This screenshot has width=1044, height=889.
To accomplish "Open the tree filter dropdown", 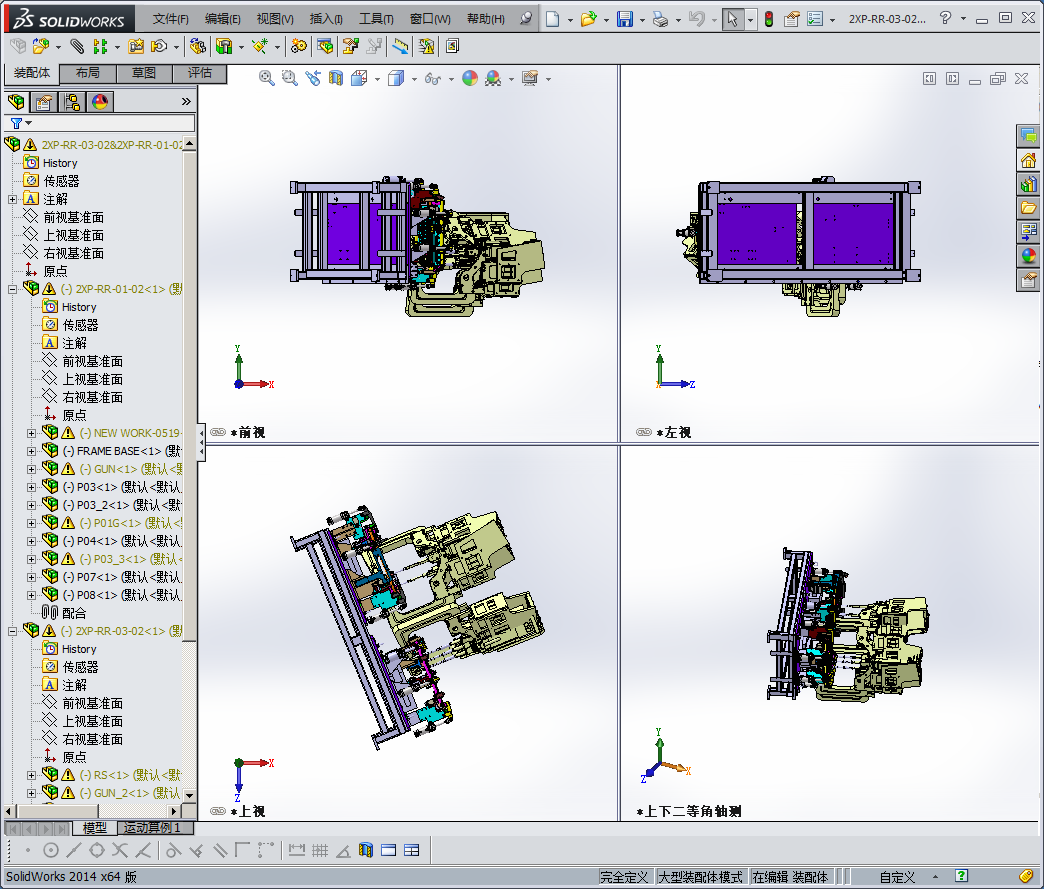I will pyautogui.click(x=29, y=123).
